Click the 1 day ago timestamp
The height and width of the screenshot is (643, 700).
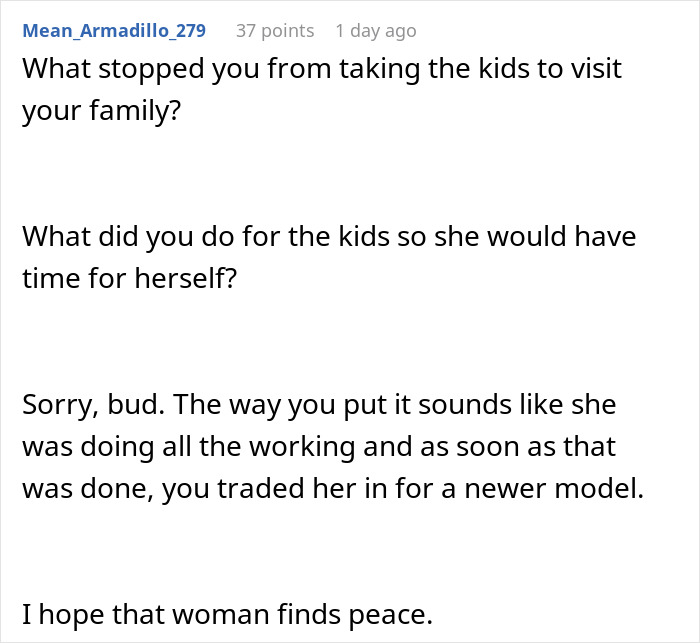376,31
